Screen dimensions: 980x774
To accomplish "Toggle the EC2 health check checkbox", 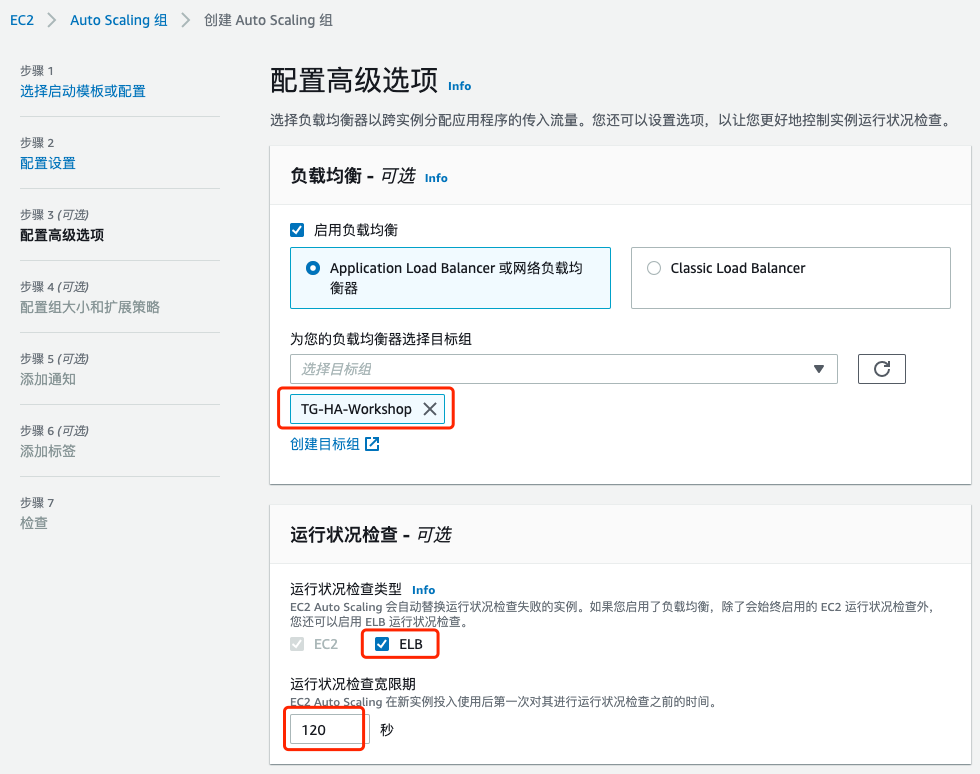I will pos(297,643).
